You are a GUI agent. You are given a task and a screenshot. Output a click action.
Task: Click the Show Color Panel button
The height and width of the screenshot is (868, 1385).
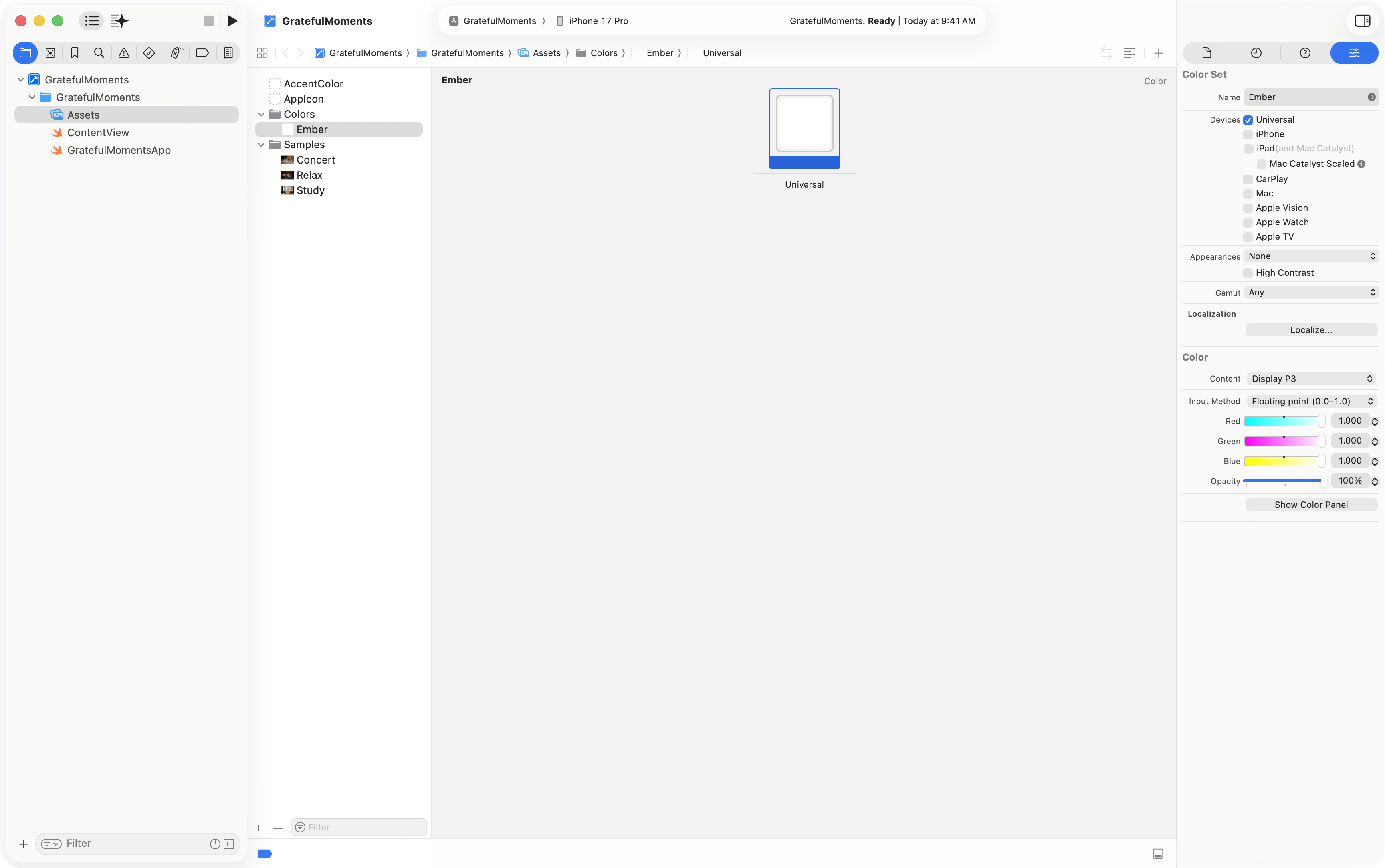[1311, 504]
